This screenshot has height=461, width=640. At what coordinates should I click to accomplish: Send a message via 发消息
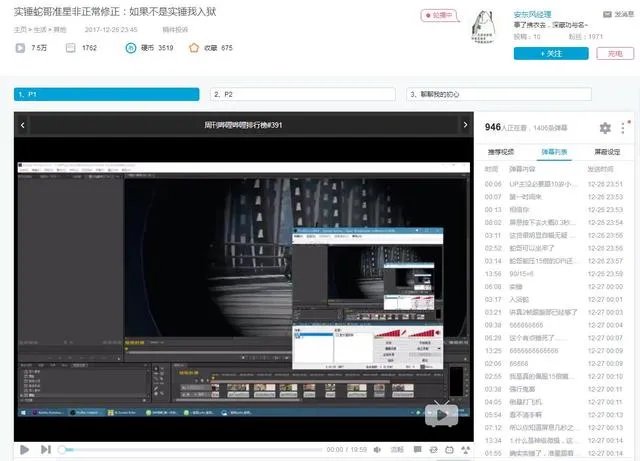pos(619,14)
